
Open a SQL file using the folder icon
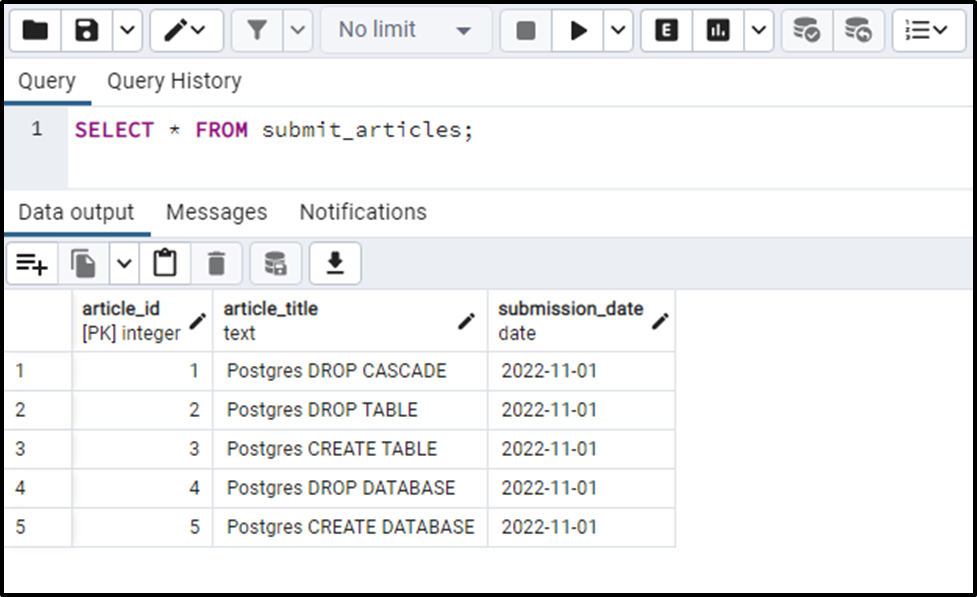(35, 30)
